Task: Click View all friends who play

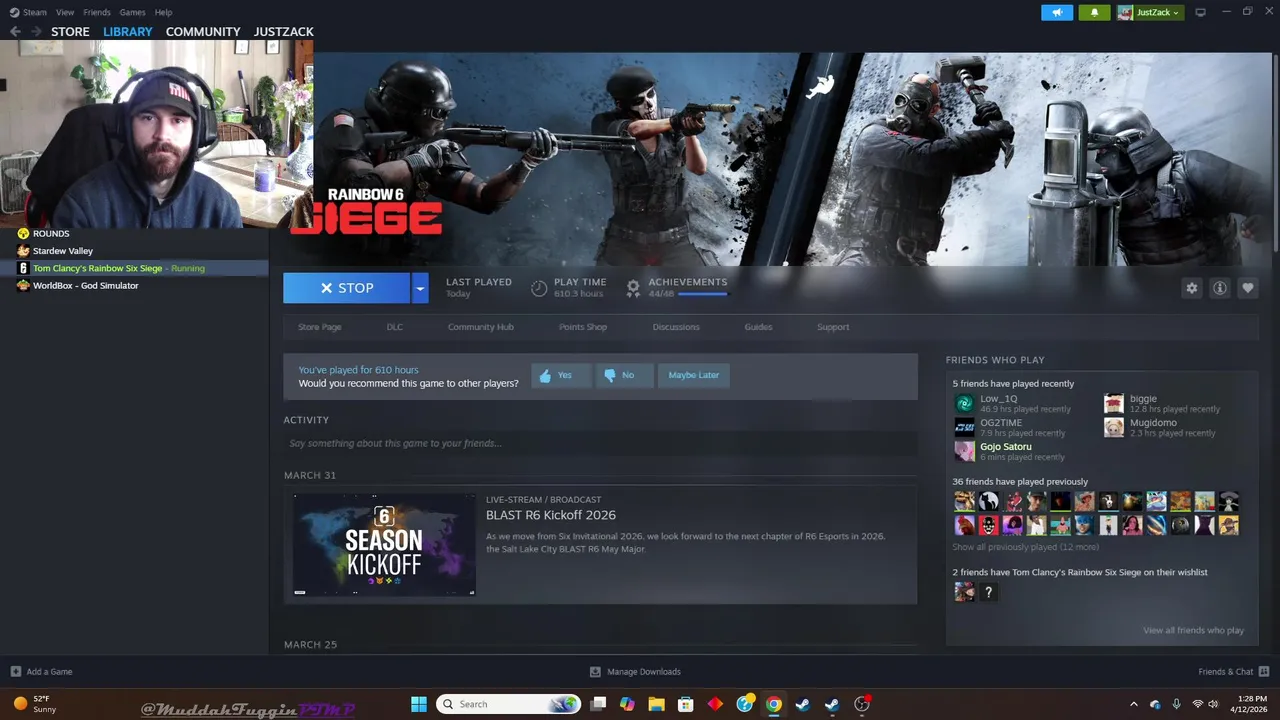Action: point(1193,630)
